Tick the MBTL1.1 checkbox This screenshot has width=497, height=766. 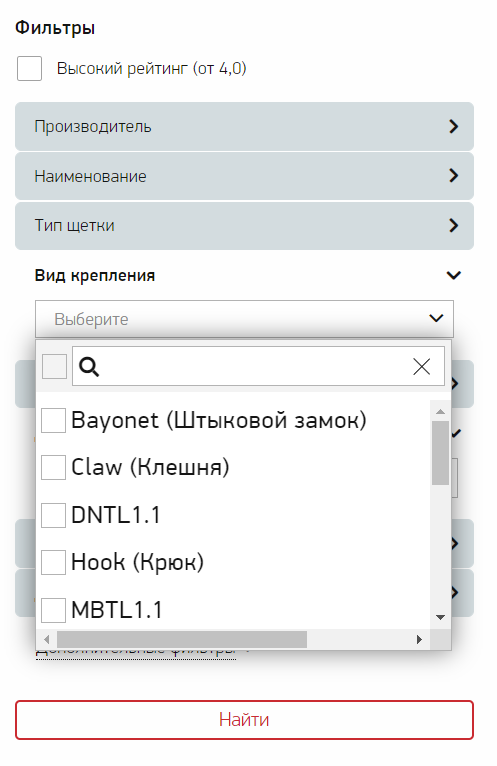pos(53,610)
